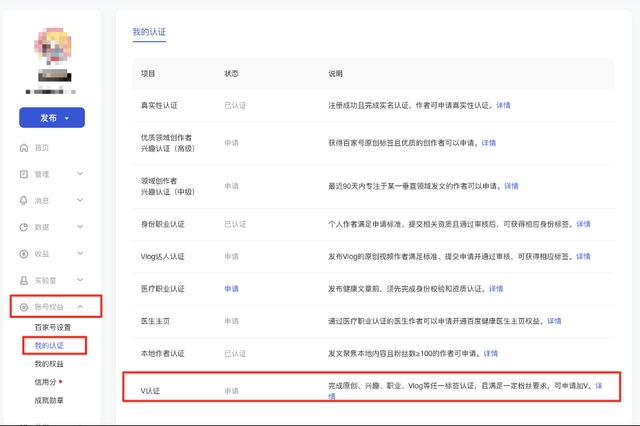The height and width of the screenshot is (426, 640).
Task: Open 详情 link for 医疗职业认证
Action: [x=496, y=289]
